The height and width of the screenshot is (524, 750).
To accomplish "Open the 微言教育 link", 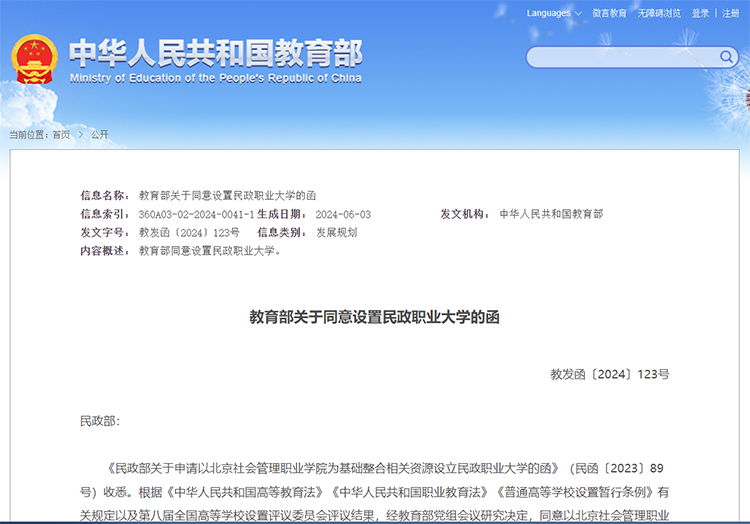I will click(609, 13).
